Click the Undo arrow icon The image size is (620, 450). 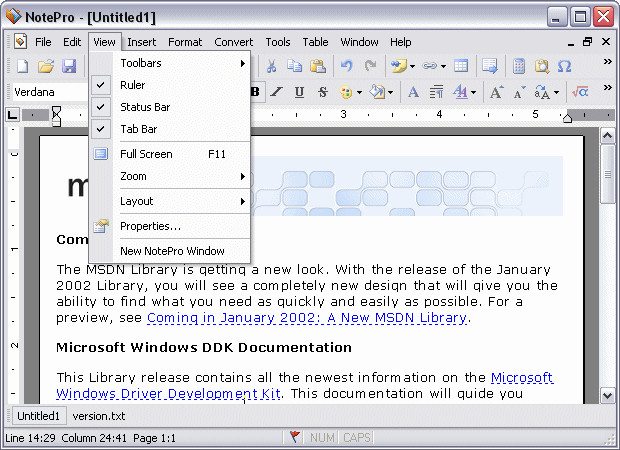347,66
